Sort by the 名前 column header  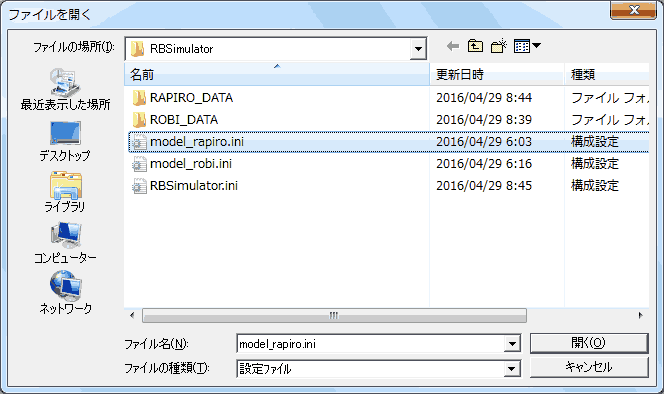click(x=277, y=75)
